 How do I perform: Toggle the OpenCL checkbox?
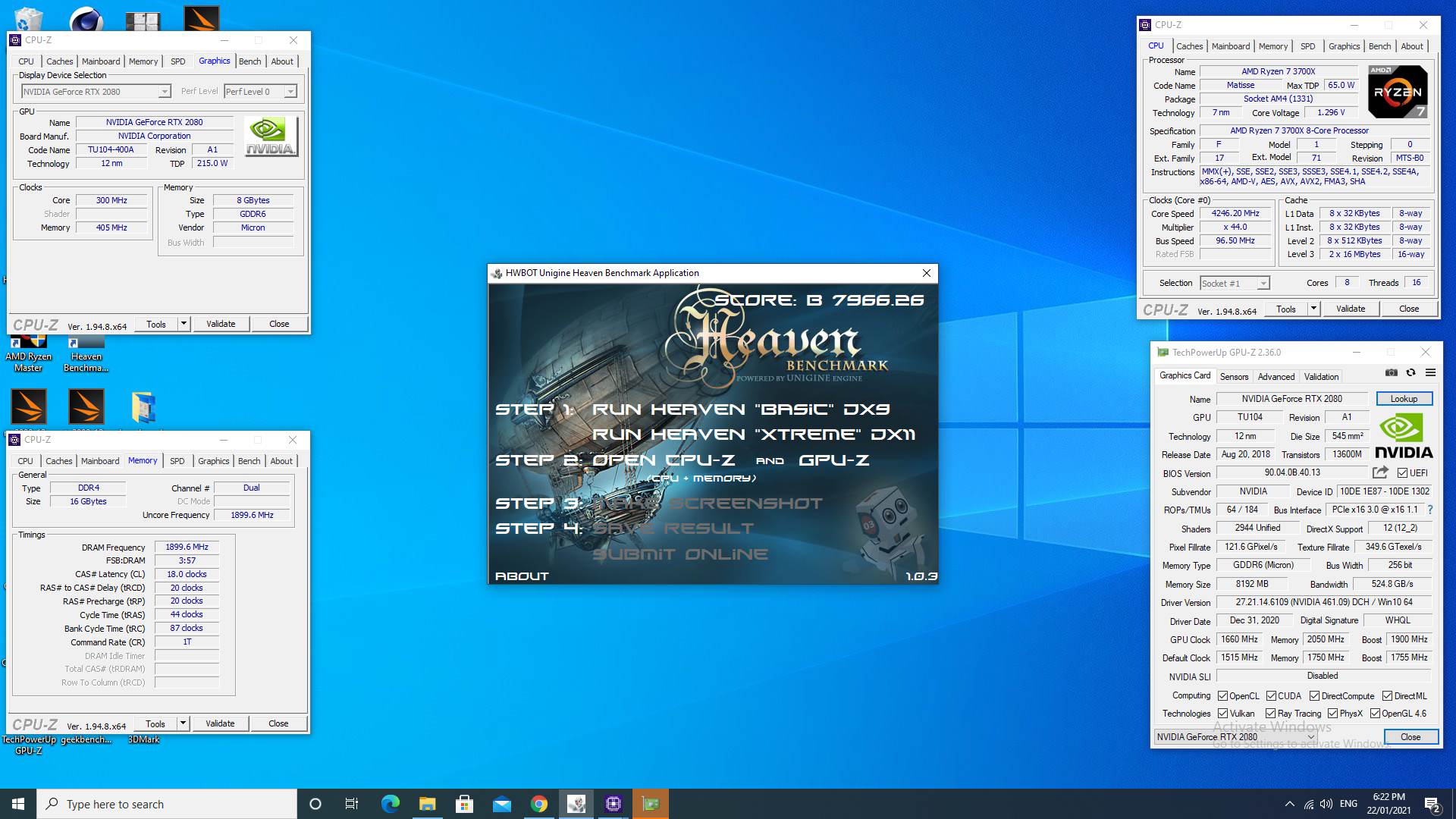tap(1222, 696)
